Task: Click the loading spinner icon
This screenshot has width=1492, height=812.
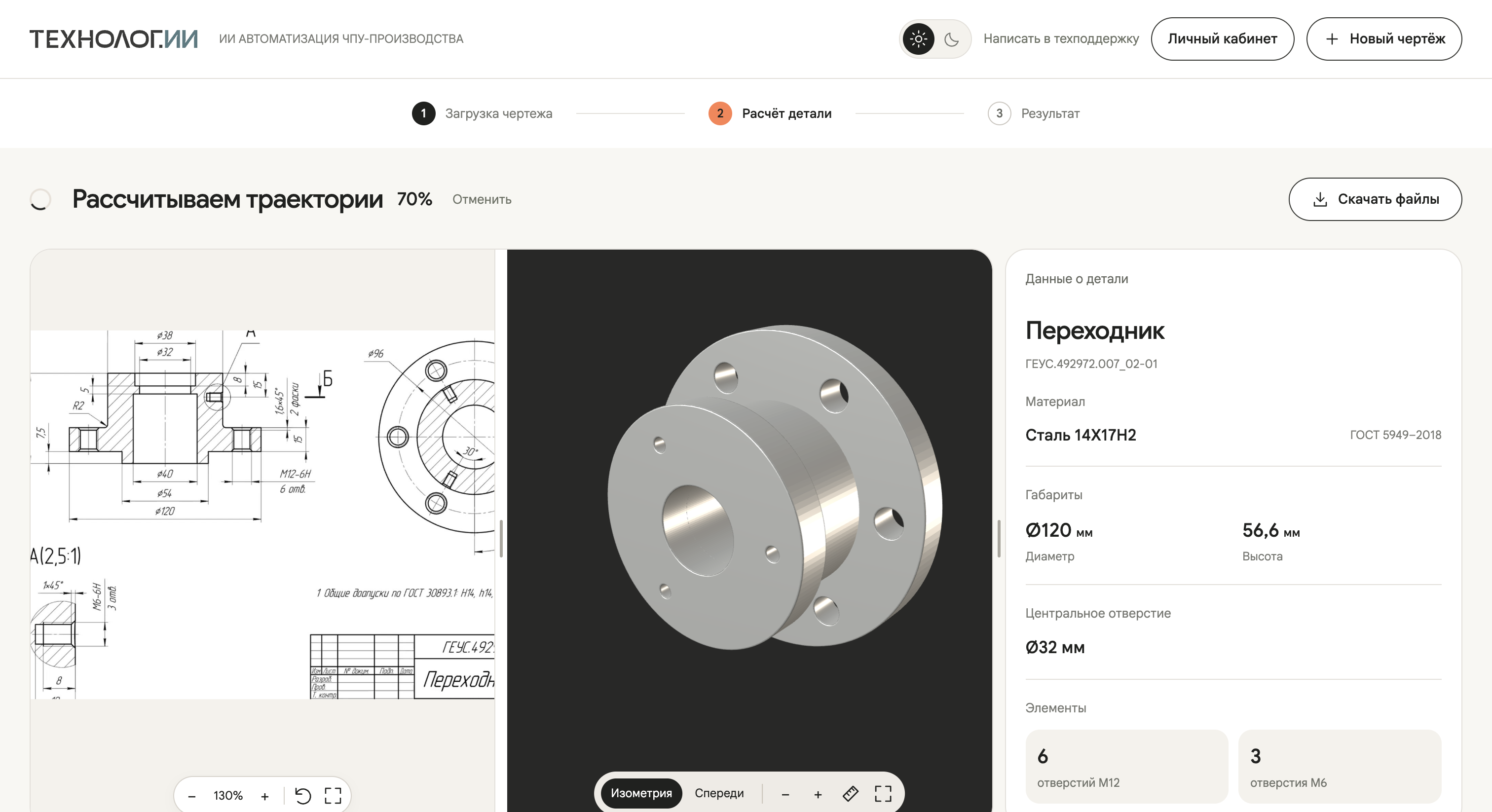Action: (40, 199)
